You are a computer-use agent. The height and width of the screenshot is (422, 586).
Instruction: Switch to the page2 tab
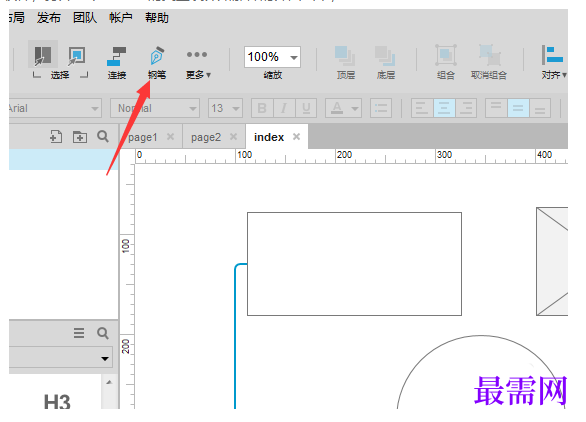click(x=206, y=137)
